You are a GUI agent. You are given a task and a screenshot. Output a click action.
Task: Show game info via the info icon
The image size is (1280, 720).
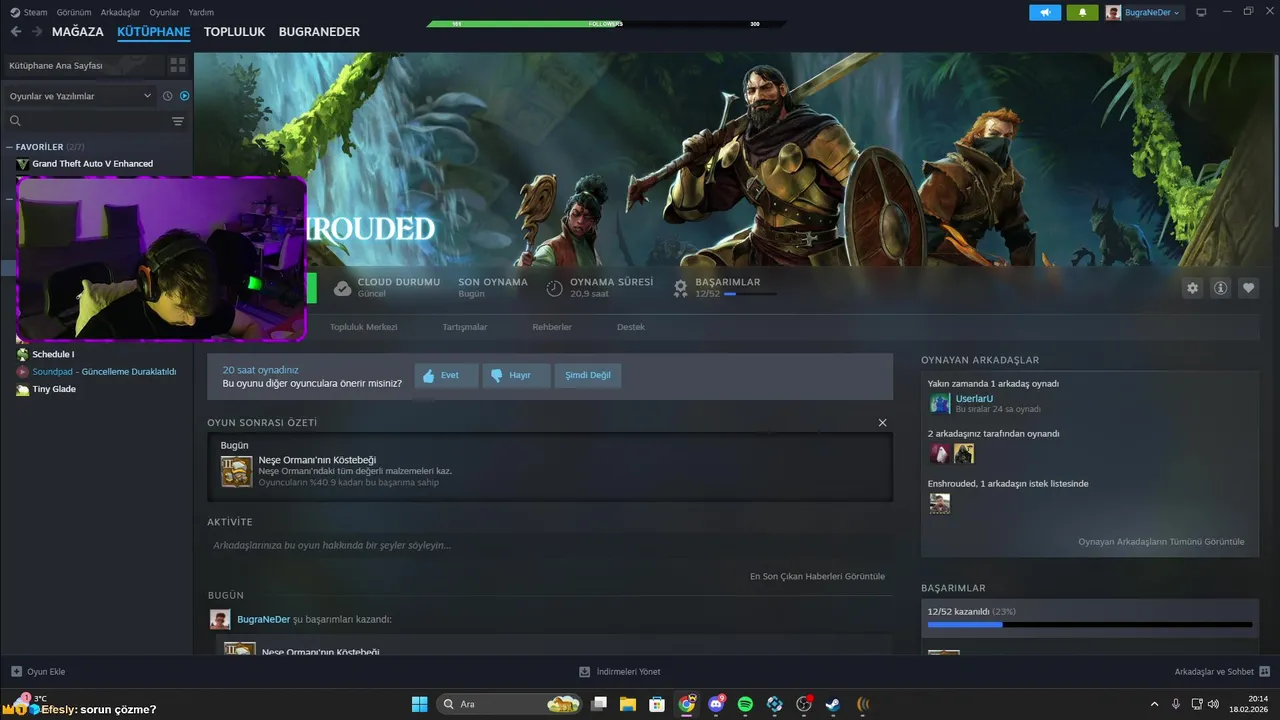point(1220,288)
